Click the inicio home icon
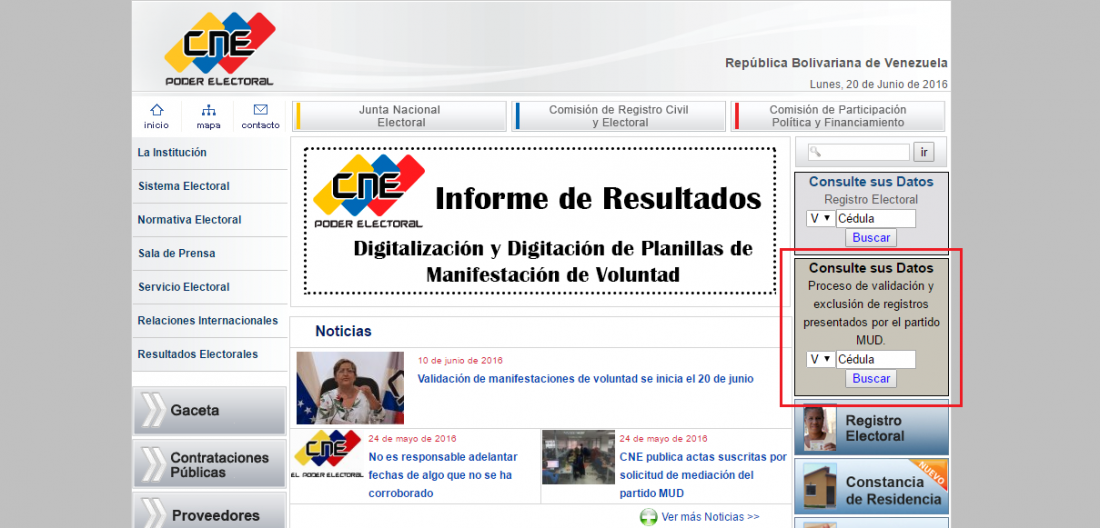The height and width of the screenshot is (528, 1100). [x=156, y=110]
